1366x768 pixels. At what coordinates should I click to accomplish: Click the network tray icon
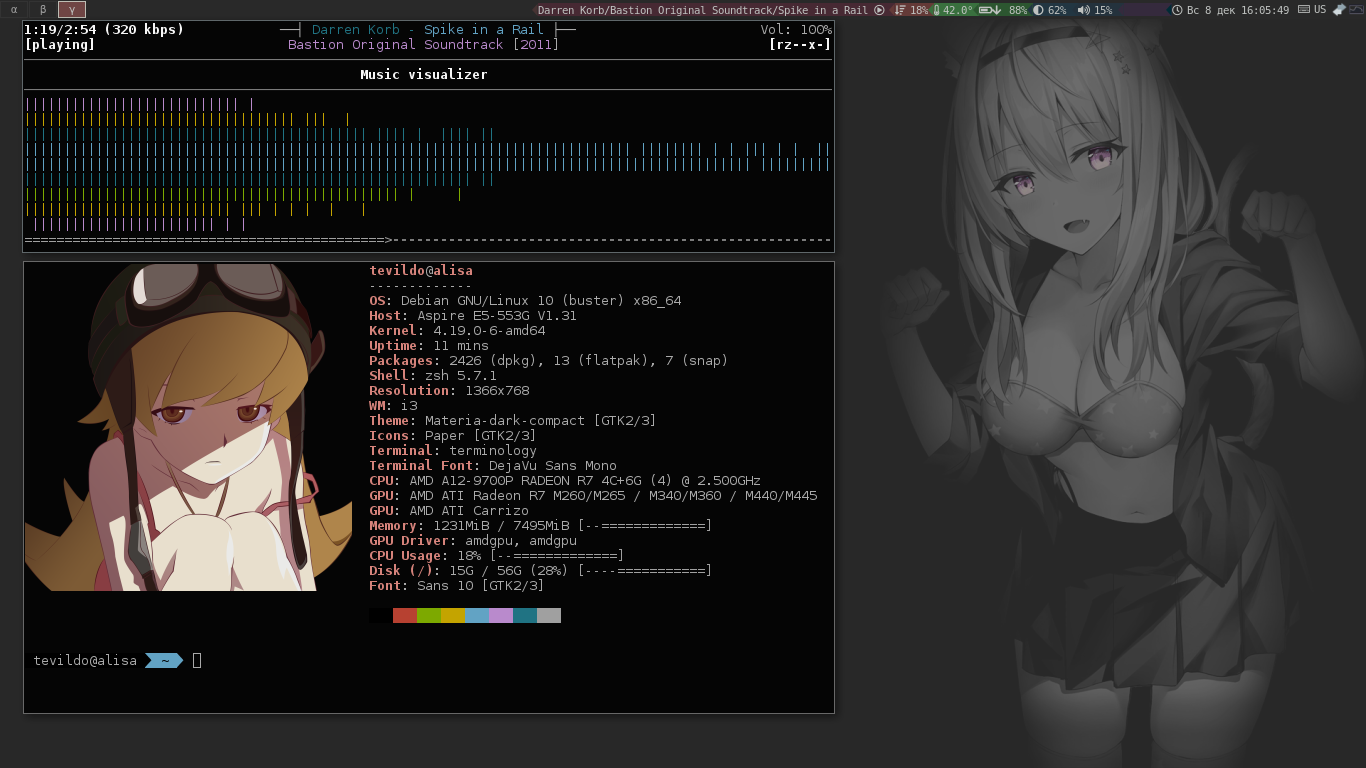pyautogui.click(x=1339, y=10)
